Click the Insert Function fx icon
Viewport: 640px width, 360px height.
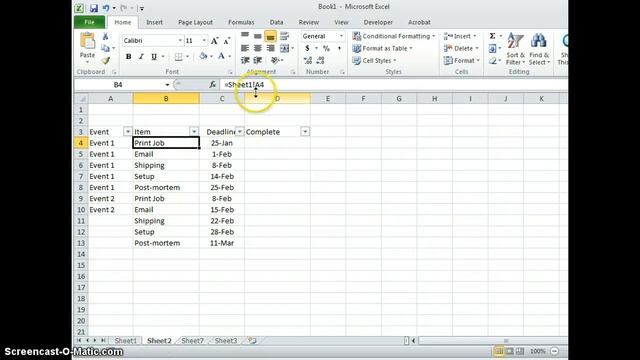(x=212, y=84)
